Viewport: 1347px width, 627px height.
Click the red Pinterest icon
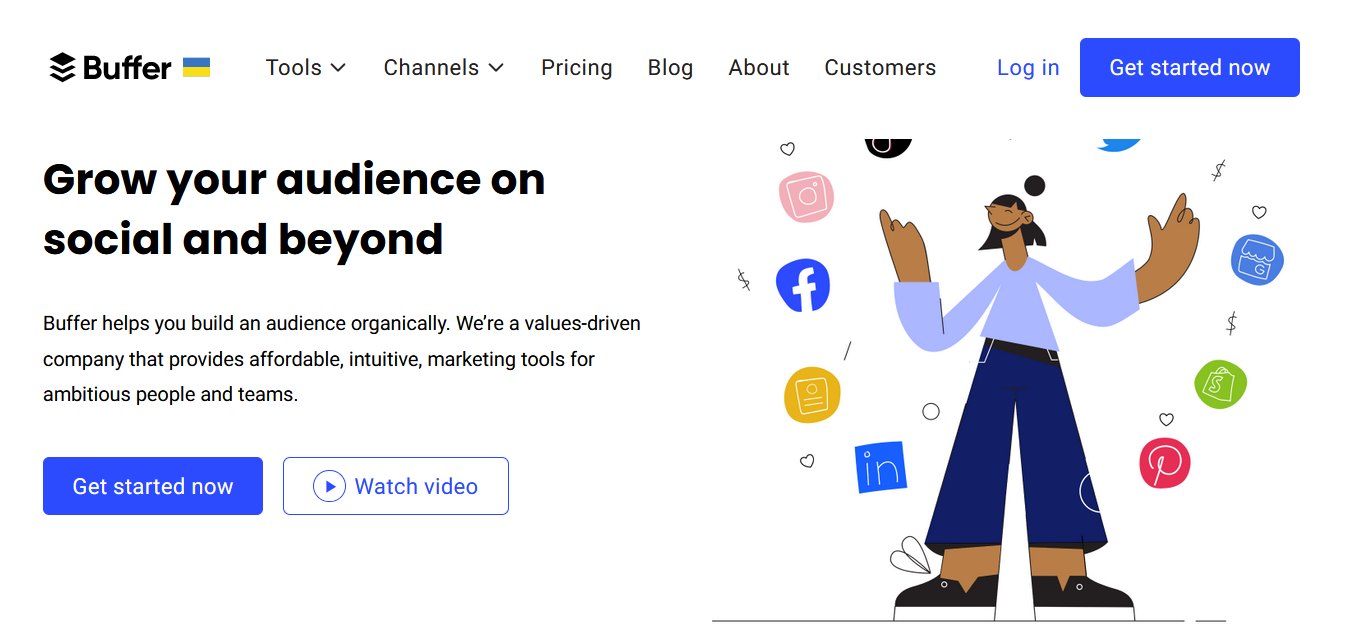point(1165,463)
